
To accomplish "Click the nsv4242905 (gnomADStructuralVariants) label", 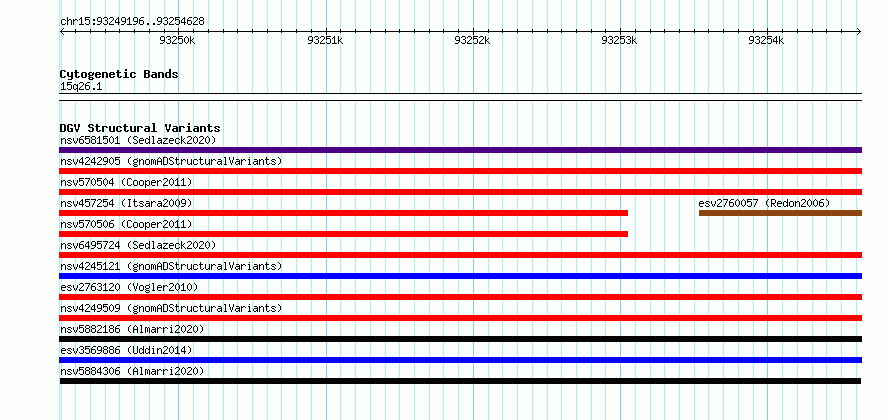I will point(171,161).
